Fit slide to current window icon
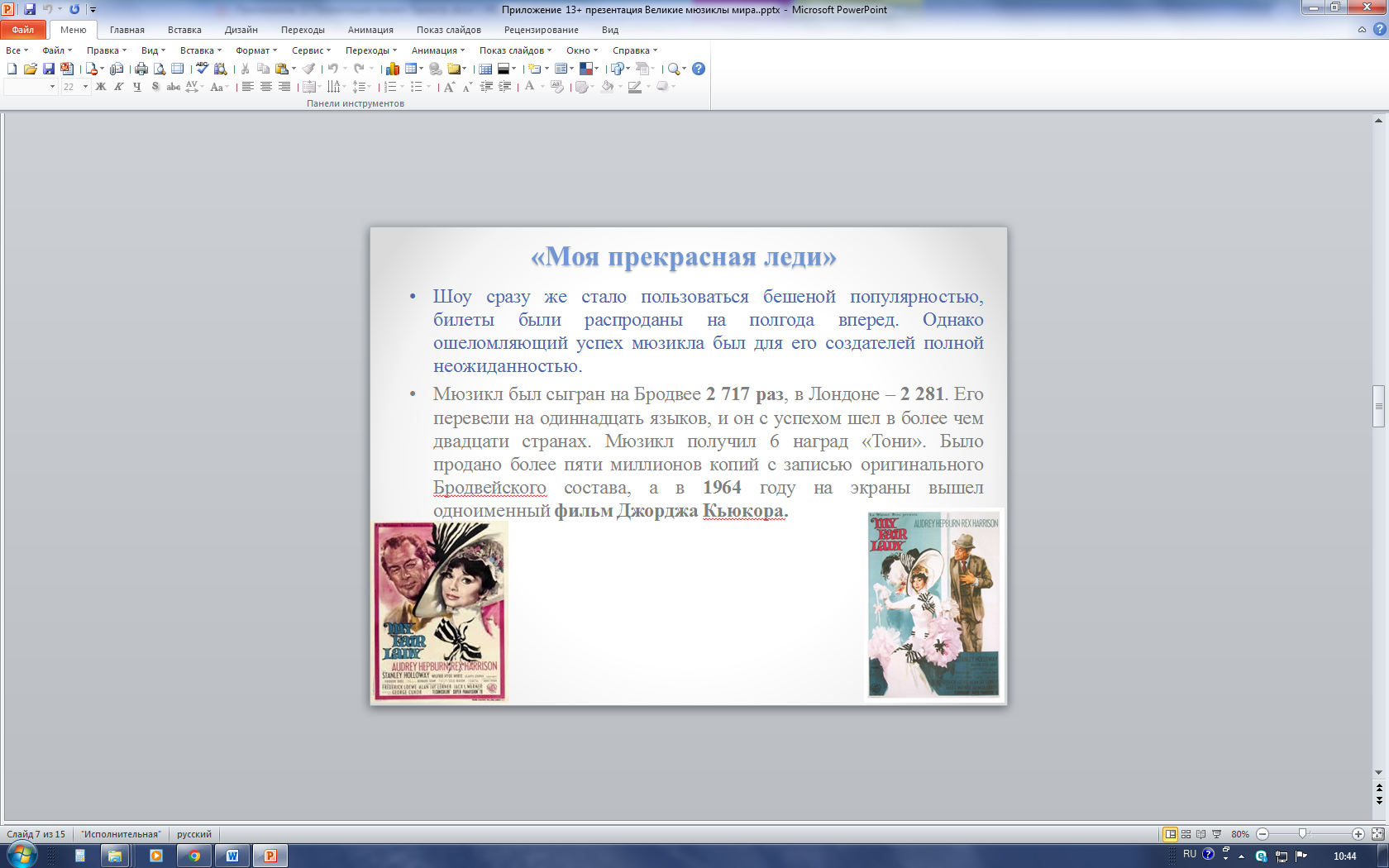 1377,834
